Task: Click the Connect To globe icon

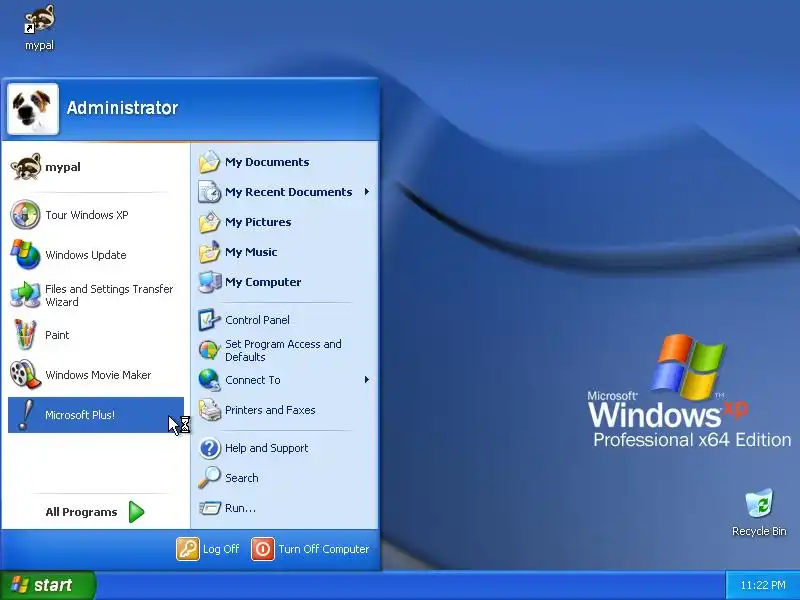Action: coord(209,380)
